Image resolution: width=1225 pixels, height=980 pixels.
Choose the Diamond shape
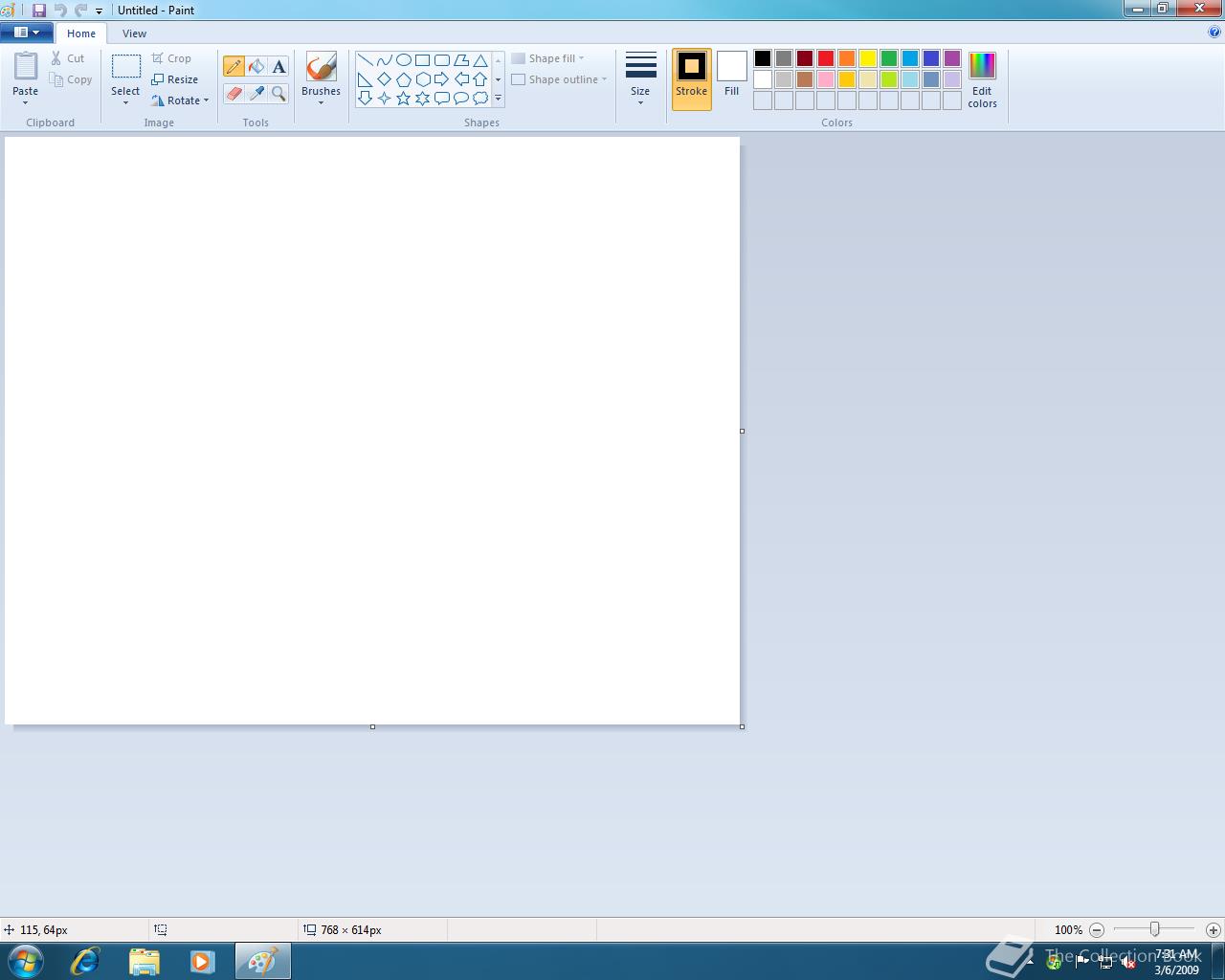pos(384,79)
